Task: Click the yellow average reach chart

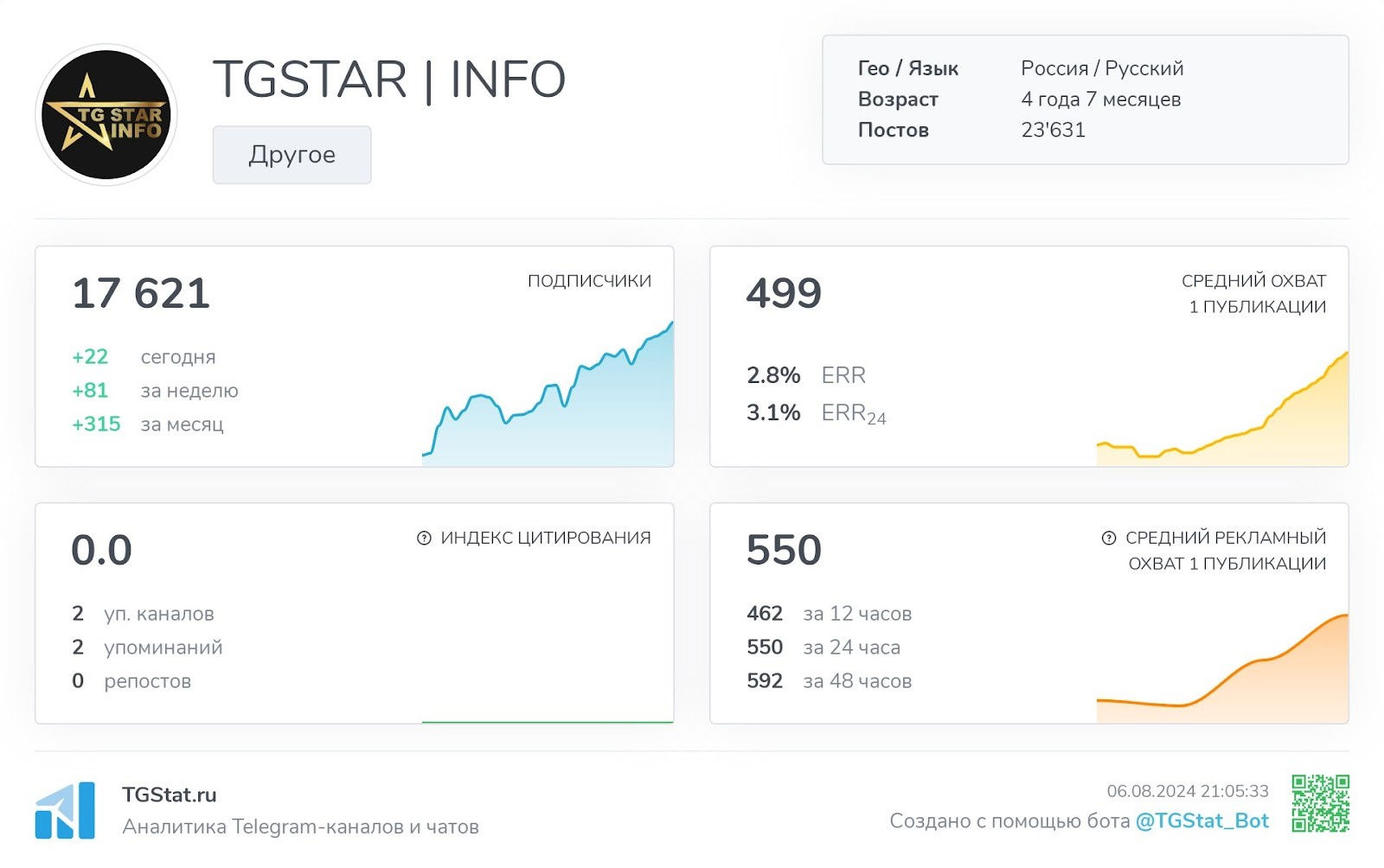Action: click(1222, 409)
